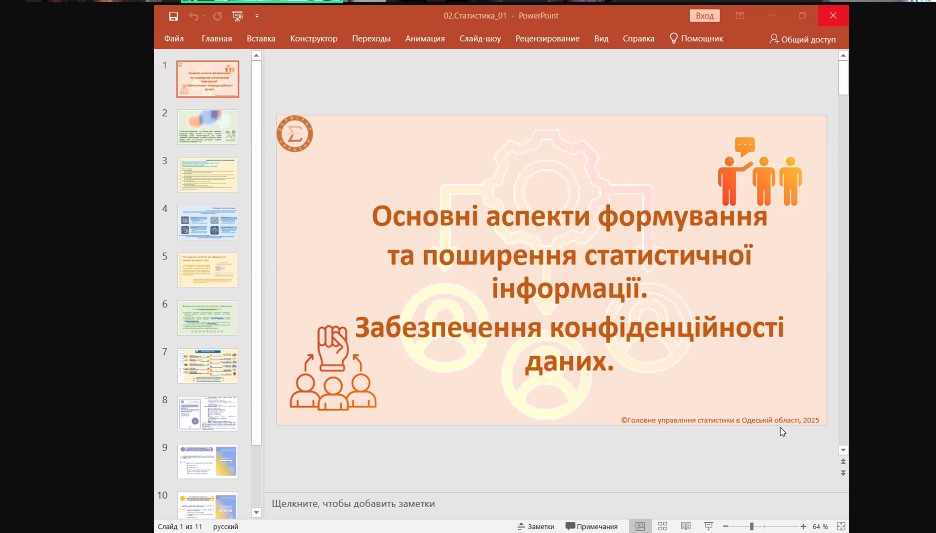Click the Undo arrow in title bar

[194, 16]
